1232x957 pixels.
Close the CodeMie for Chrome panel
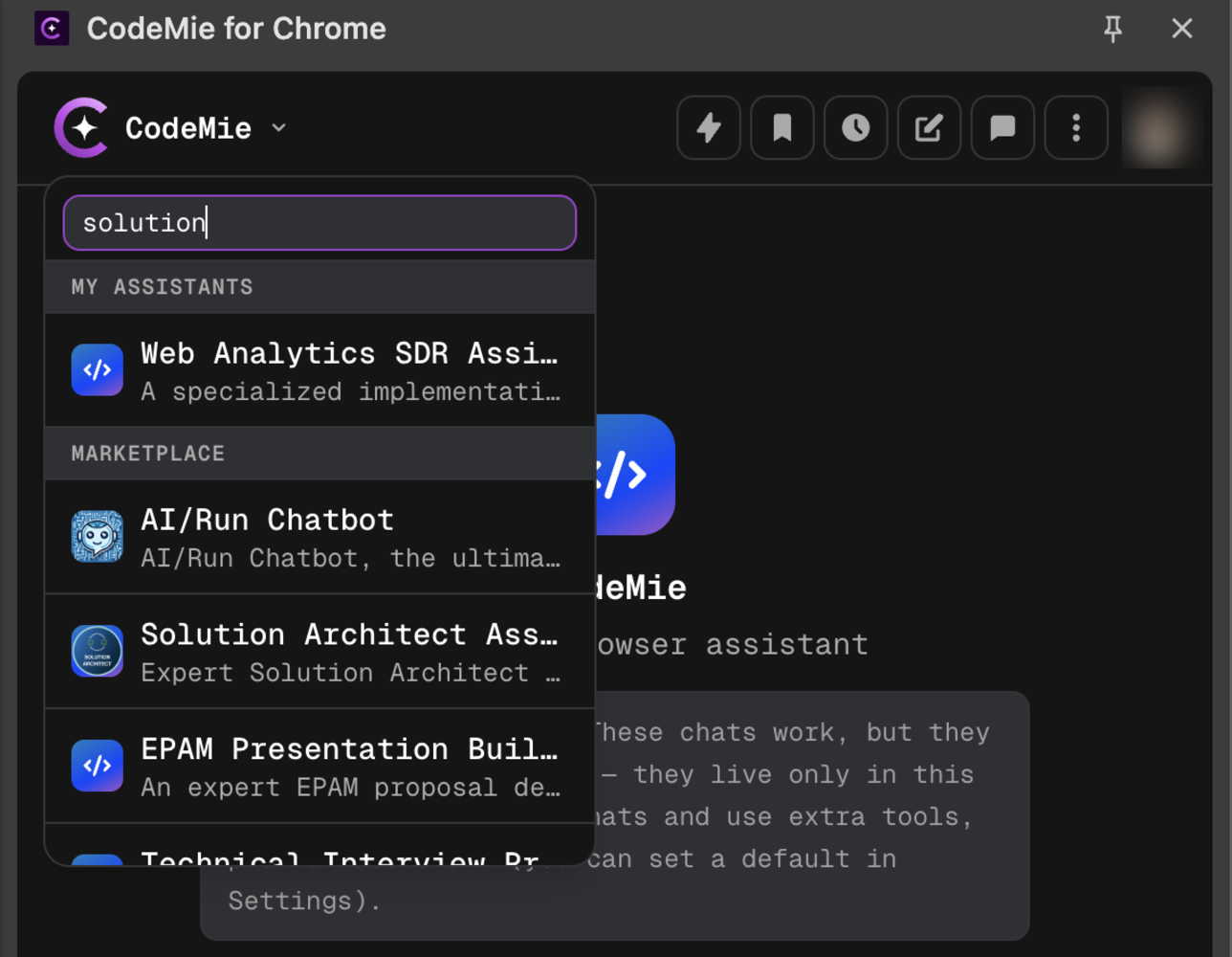pyautogui.click(x=1182, y=29)
